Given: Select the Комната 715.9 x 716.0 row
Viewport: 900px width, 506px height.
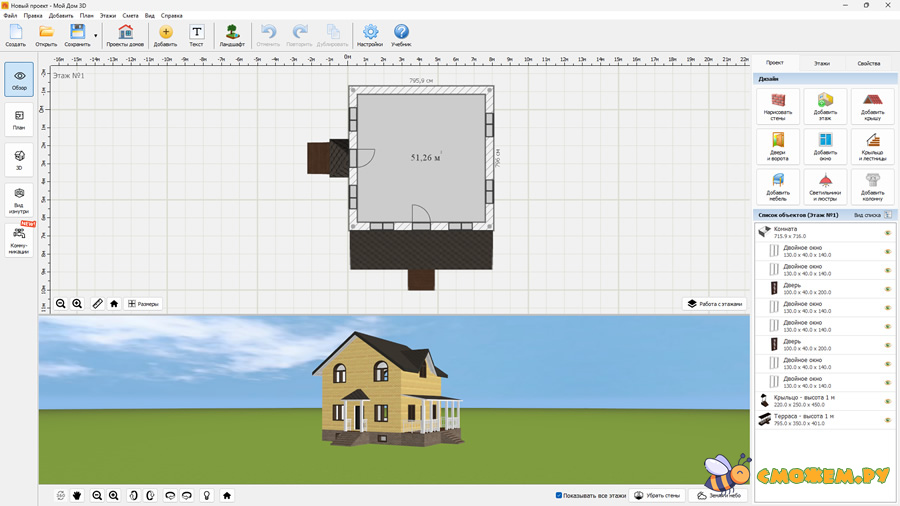Looking at the screenshot, I should point(825,232).
